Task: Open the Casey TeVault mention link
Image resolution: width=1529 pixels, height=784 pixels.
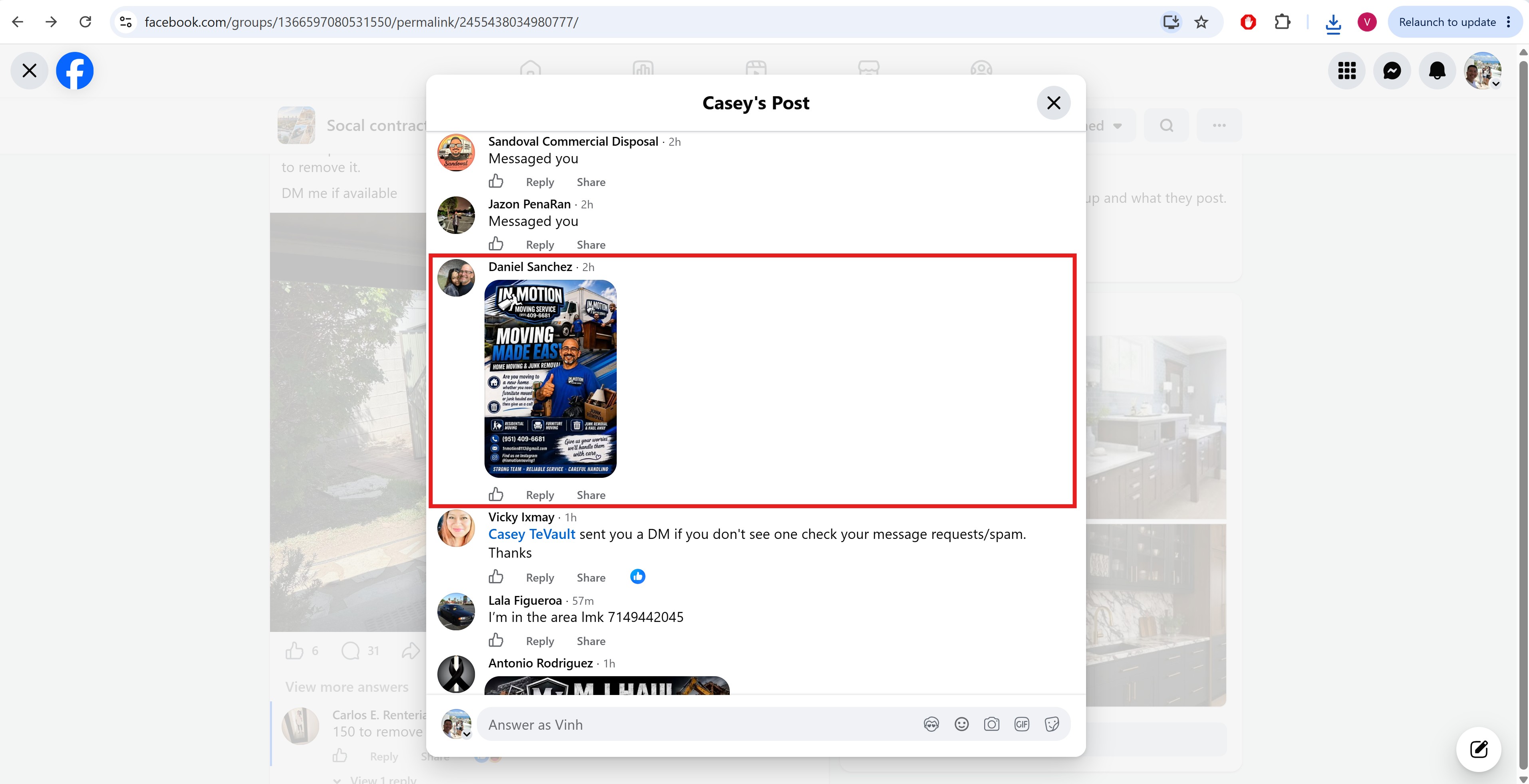Action: tap(532, 535)
